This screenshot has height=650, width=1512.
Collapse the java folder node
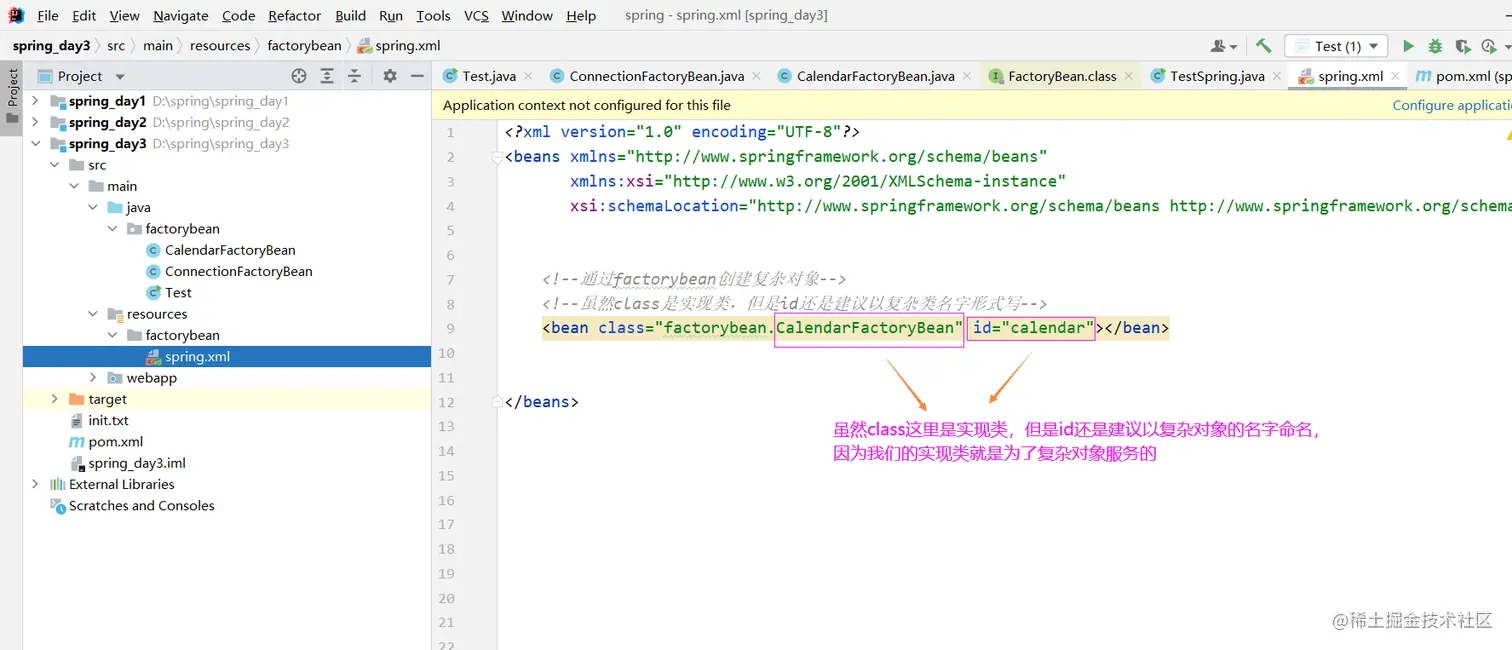point(93,207)
